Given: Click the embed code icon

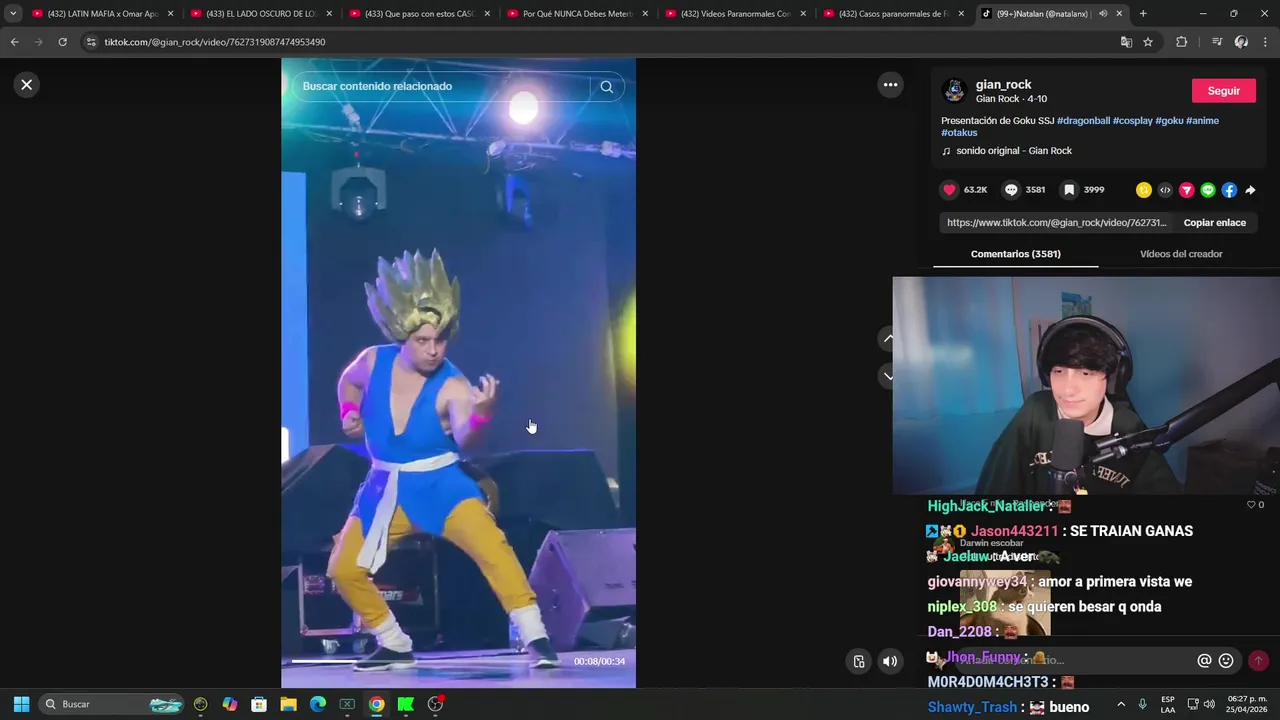Looking at the screenshot, I should click(1165, 190).
